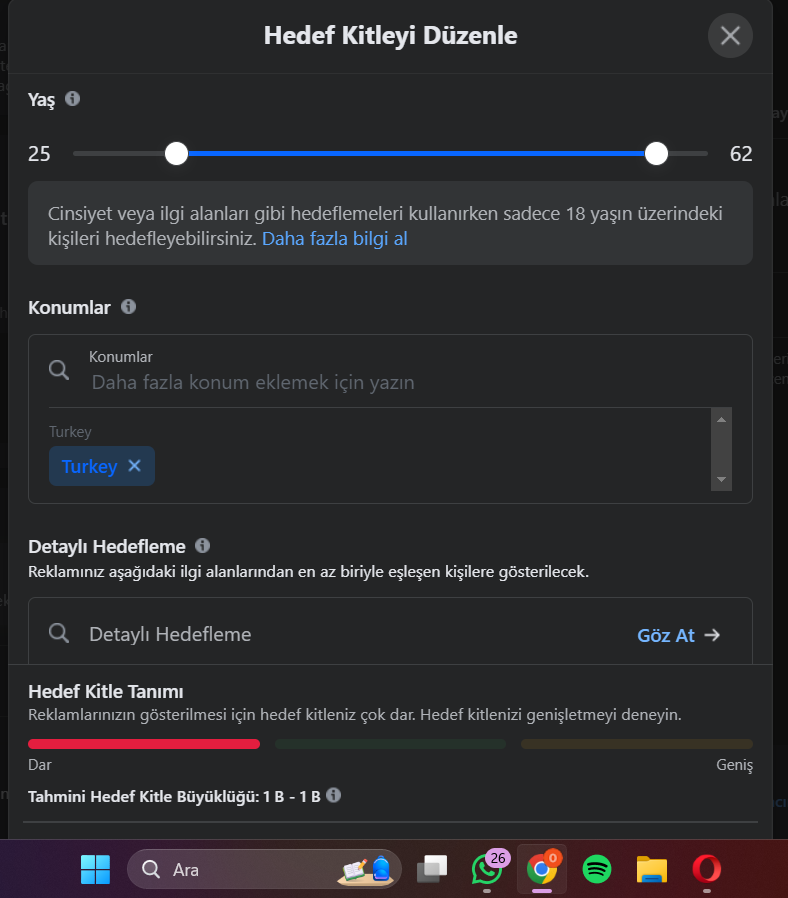
Task: Follow the Daha fazla bilgi al link
Action: point(334,239)
